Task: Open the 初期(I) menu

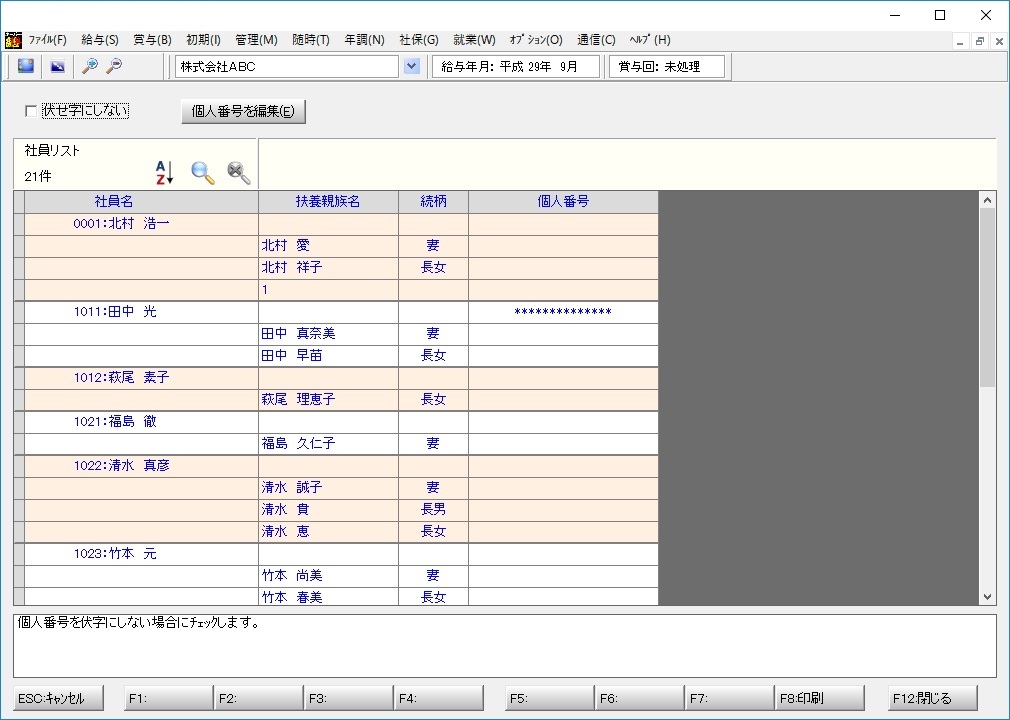Action: click(204, 40)
